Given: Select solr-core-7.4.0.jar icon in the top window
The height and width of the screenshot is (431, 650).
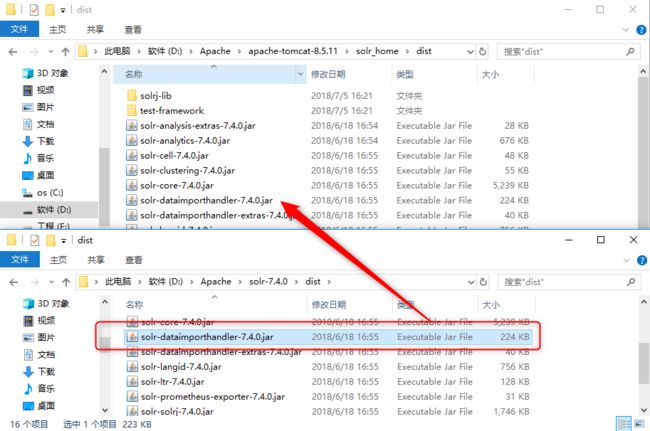Looking at the screenshot, I should pos(132,185).
